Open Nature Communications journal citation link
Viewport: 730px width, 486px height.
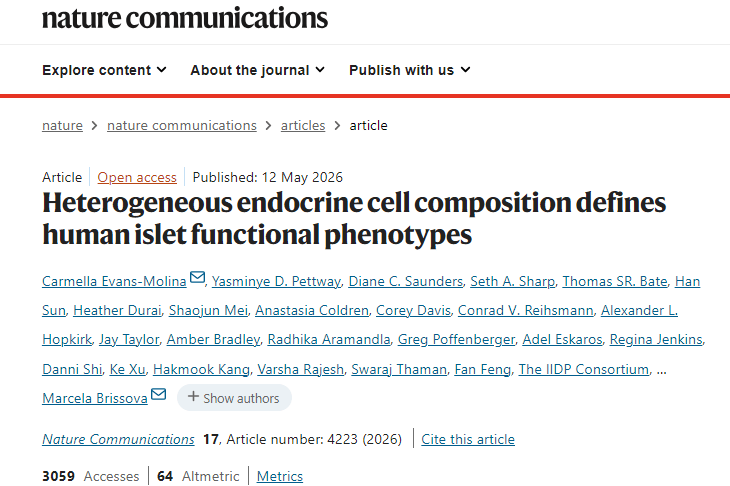pos(118,439)
